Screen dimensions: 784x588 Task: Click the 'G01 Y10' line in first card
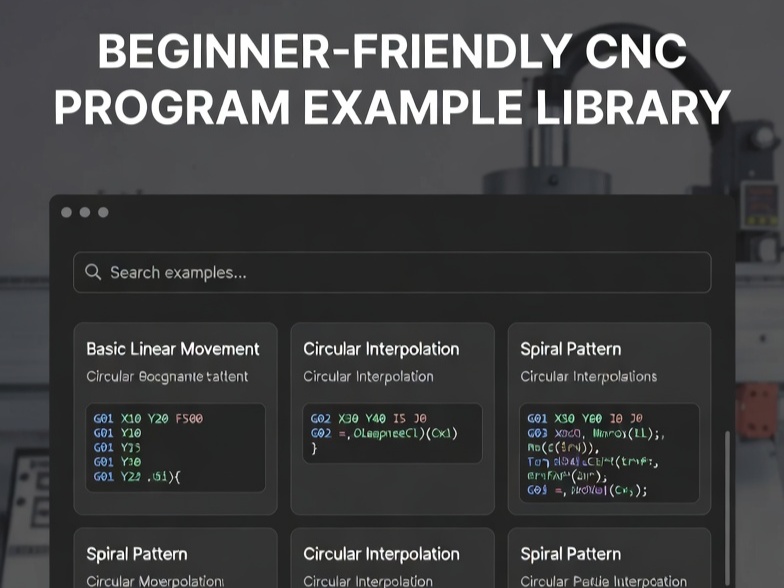click(x=118, y=433)
